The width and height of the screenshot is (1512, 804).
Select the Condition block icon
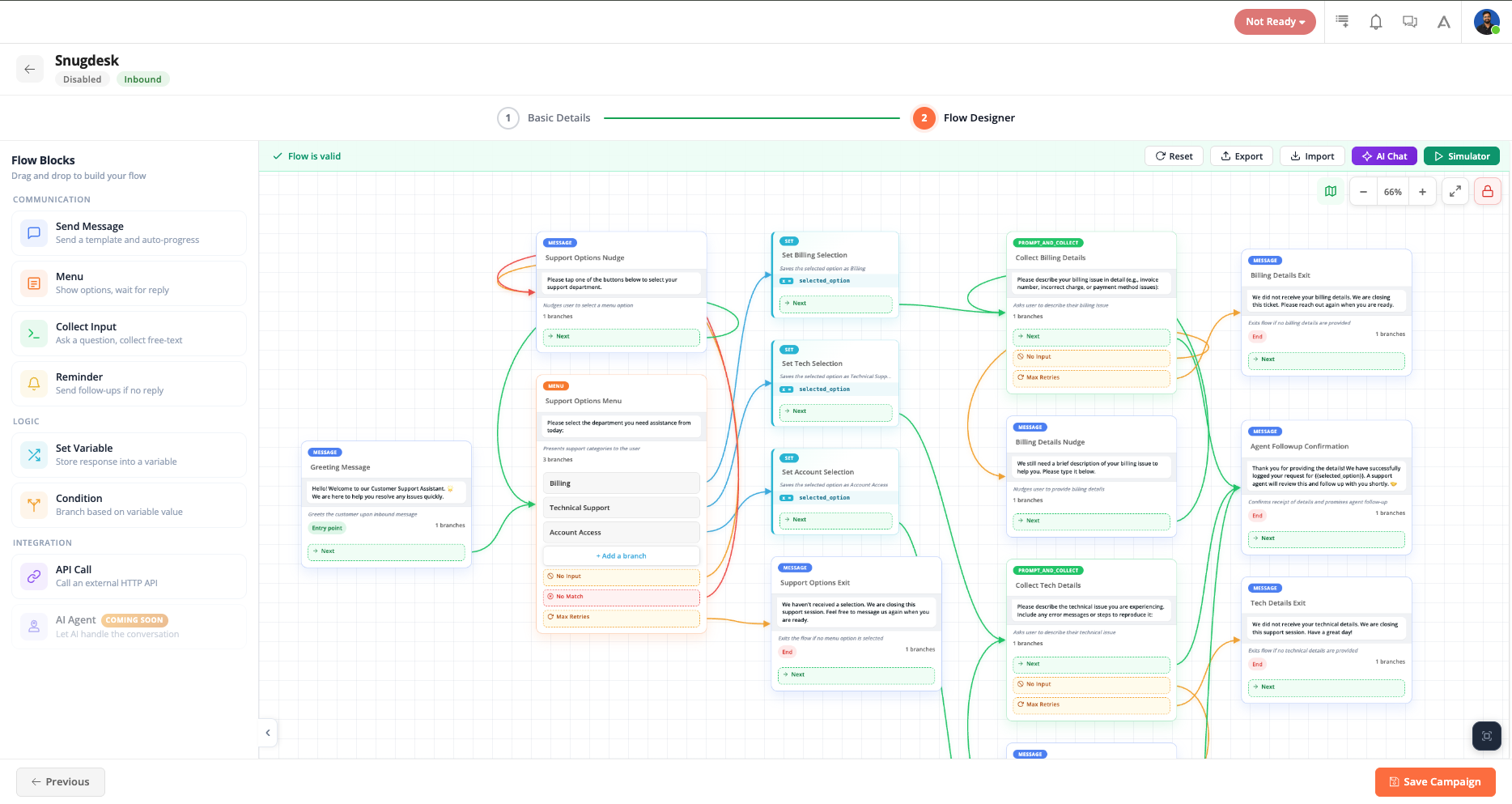point(34,505)
